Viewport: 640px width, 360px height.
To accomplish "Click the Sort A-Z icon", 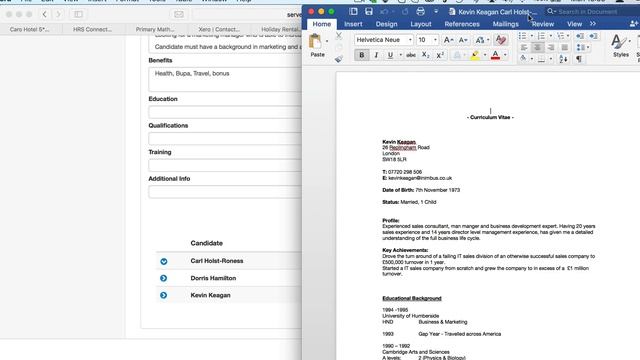I will pyautogui.click(x=563, y=59).
